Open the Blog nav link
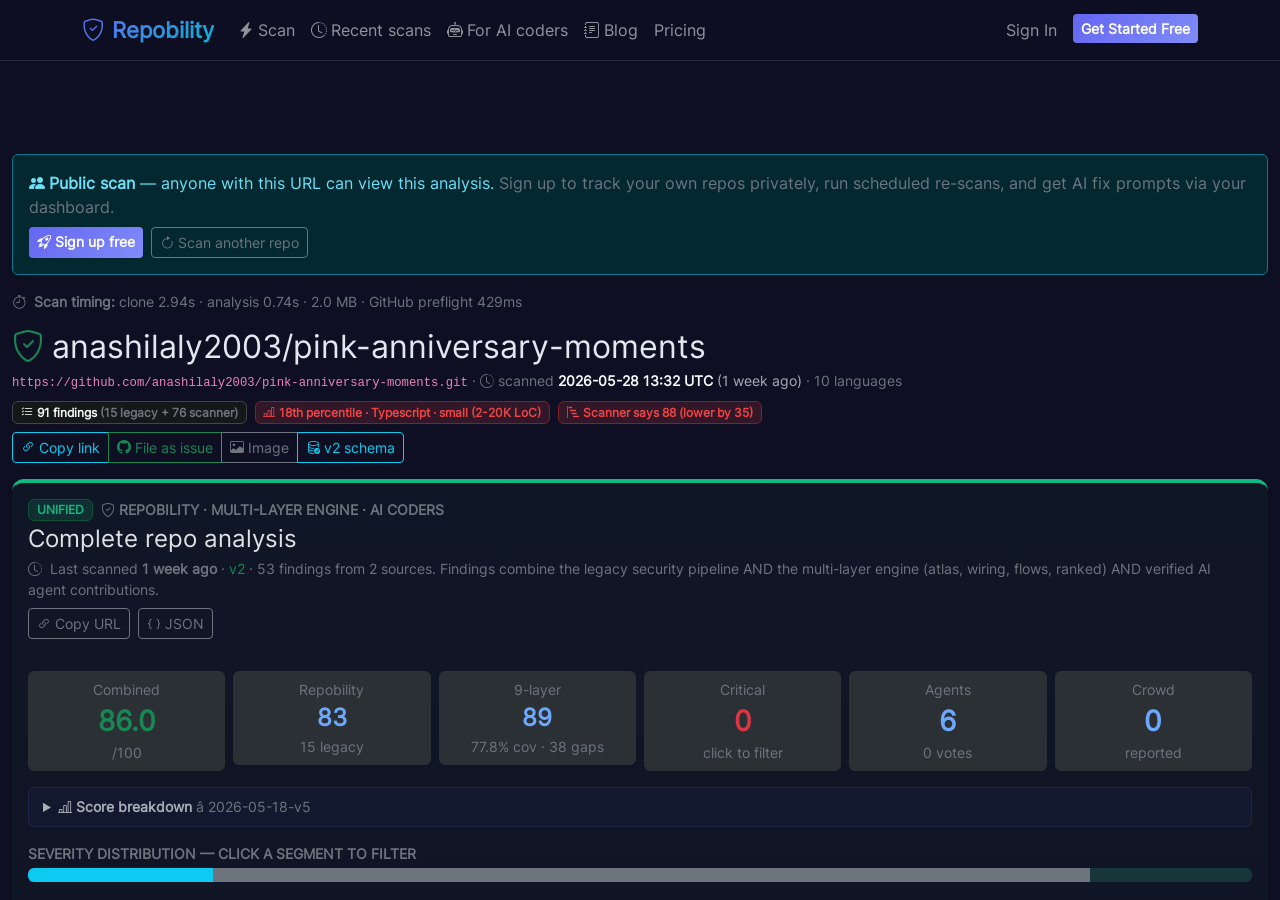This screenshot has width=1280, height=900. [x=611, y=30]
